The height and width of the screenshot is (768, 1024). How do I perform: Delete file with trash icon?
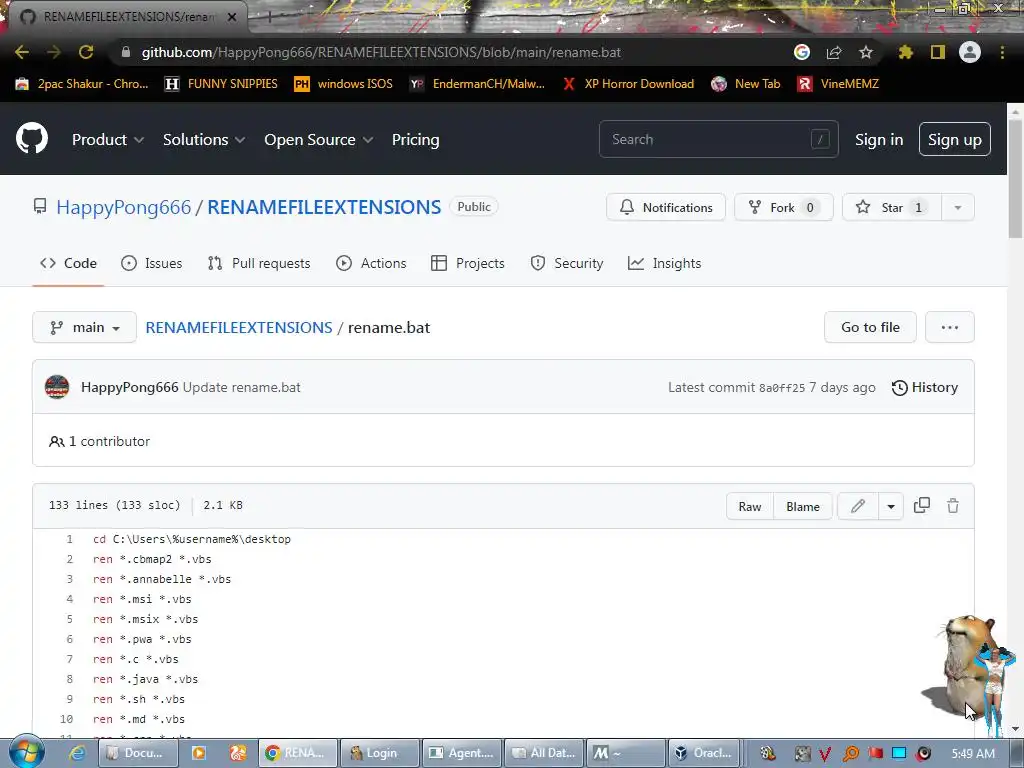click(953, 505)
